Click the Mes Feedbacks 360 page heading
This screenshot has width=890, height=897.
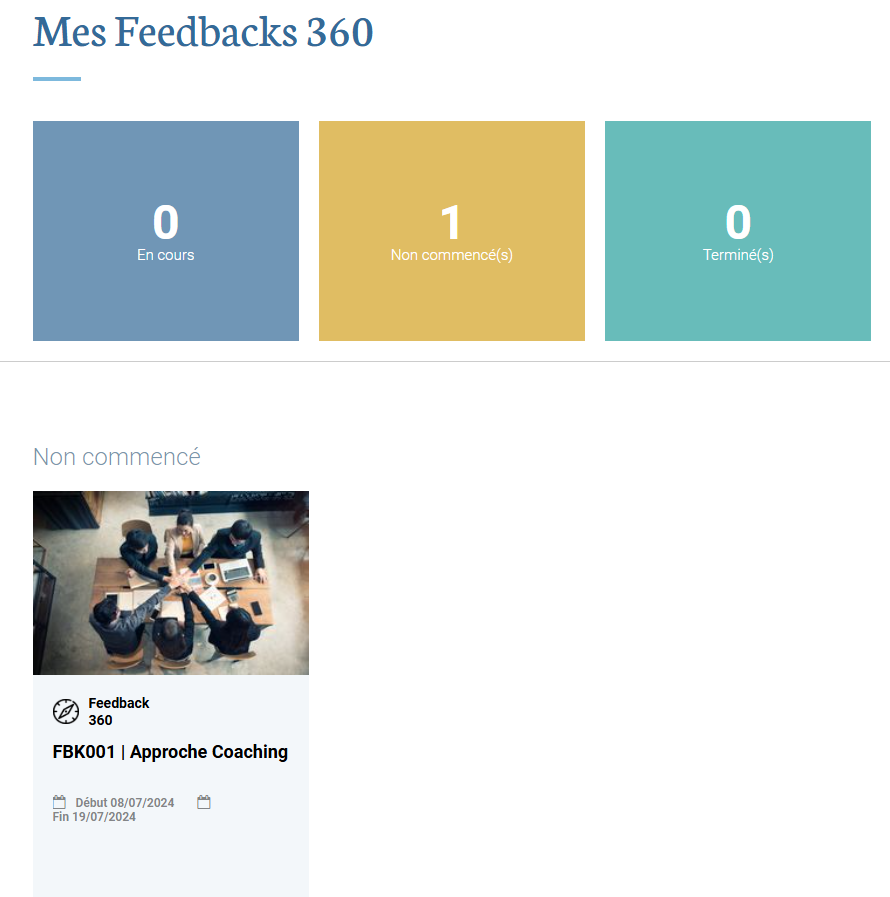click(203, 32)
